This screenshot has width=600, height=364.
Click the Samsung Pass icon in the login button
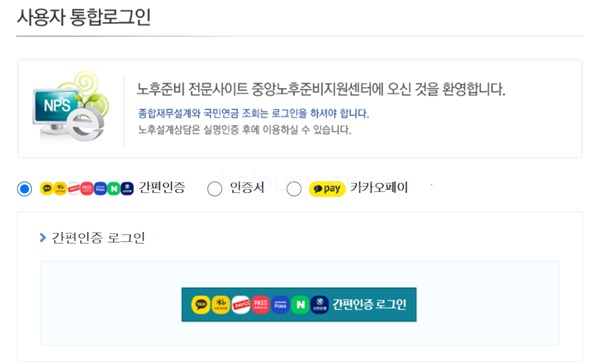click(280, 305)
